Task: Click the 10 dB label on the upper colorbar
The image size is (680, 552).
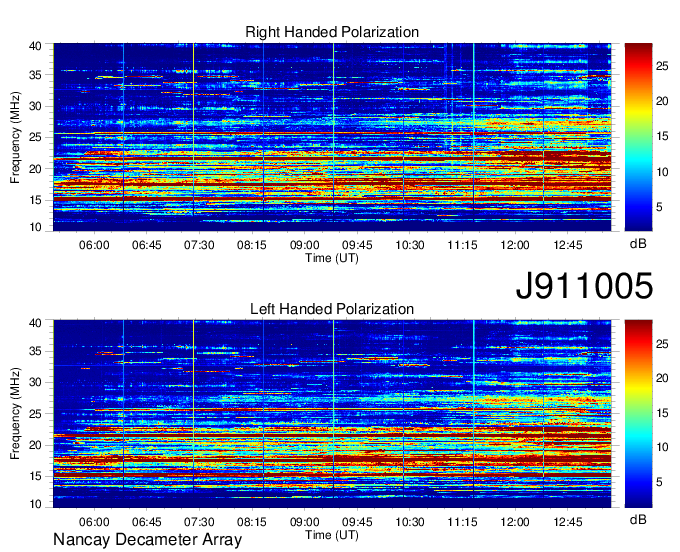Action: click(662, 172)
